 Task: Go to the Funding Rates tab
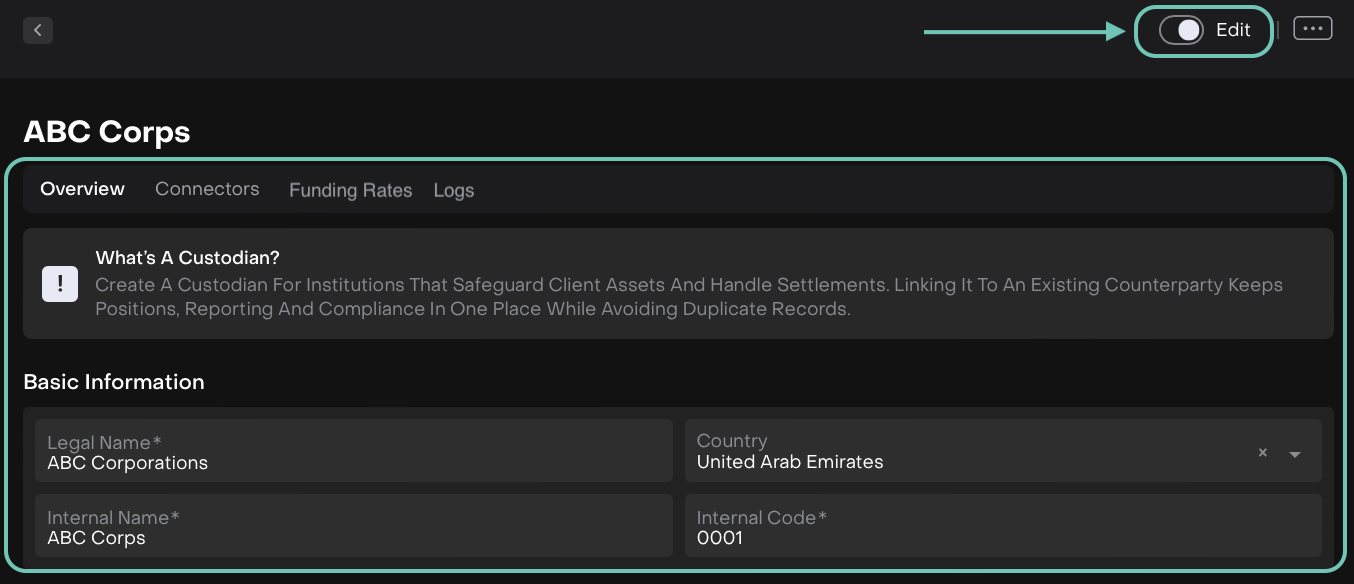350,190
